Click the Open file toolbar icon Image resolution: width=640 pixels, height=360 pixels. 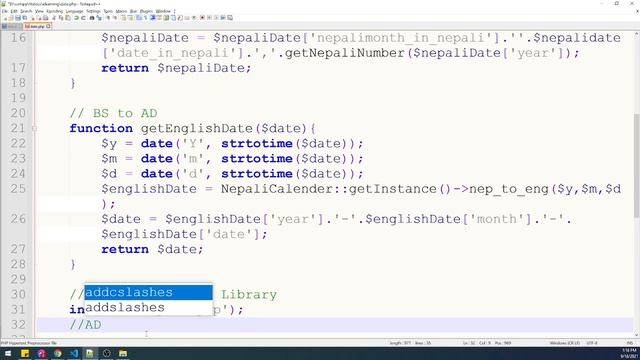tap(11, 18)
